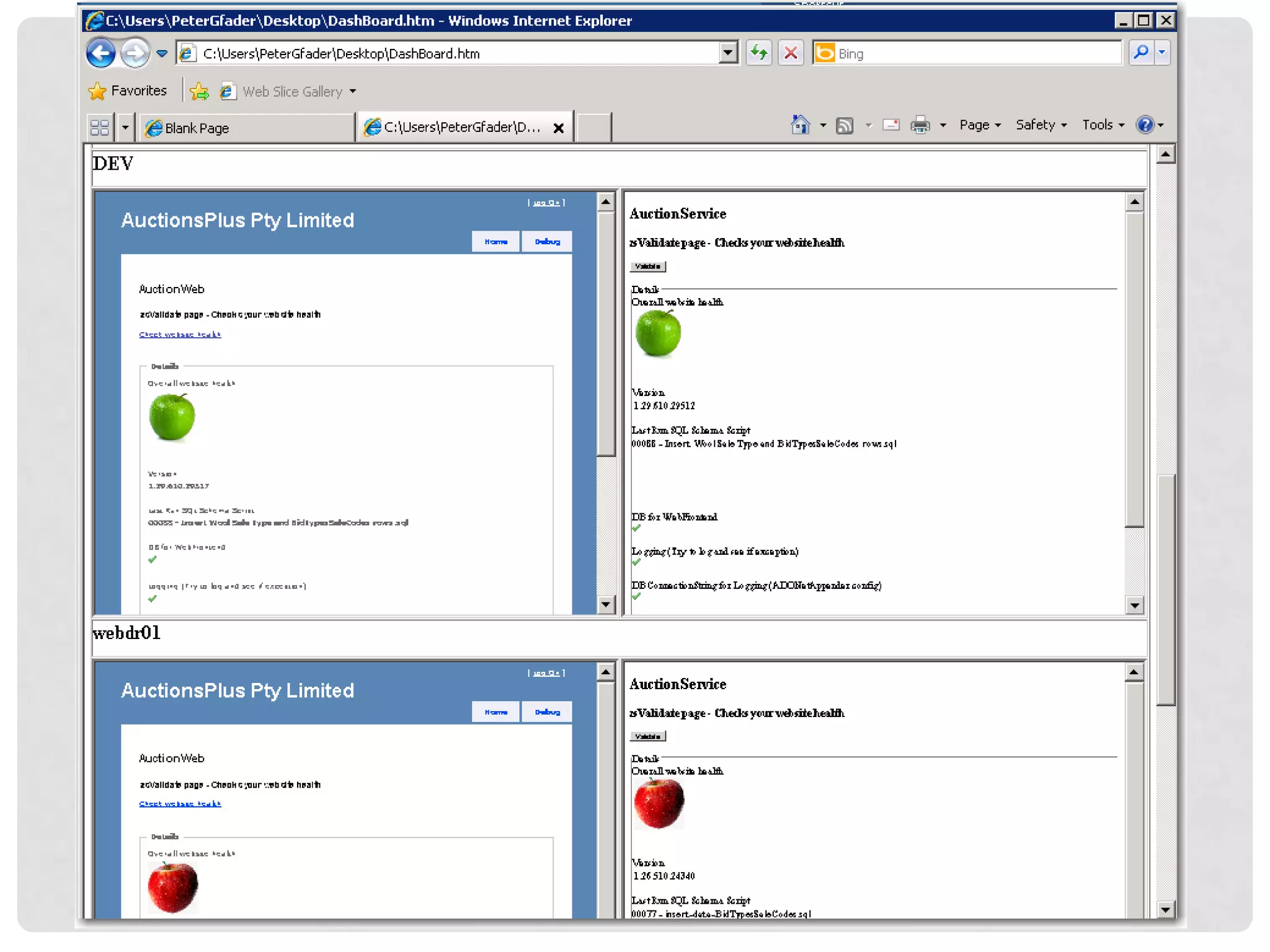Click the browser Back arrow button
The width and height of the screenshot is (1270, 952).
pyautogui.click(x=100, y=53)
